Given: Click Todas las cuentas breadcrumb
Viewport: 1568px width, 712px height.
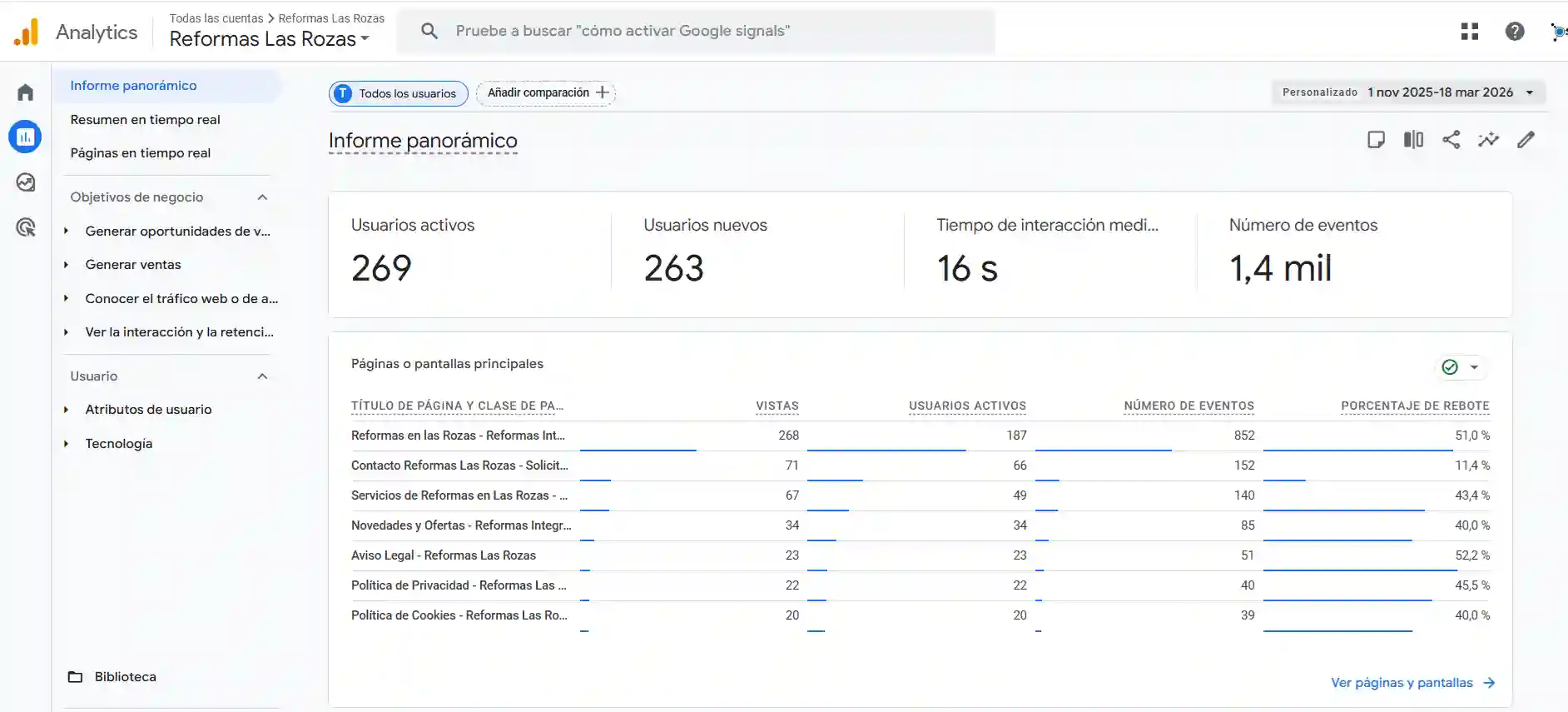Looking at the screenshot, I should [x=216, y=18].
